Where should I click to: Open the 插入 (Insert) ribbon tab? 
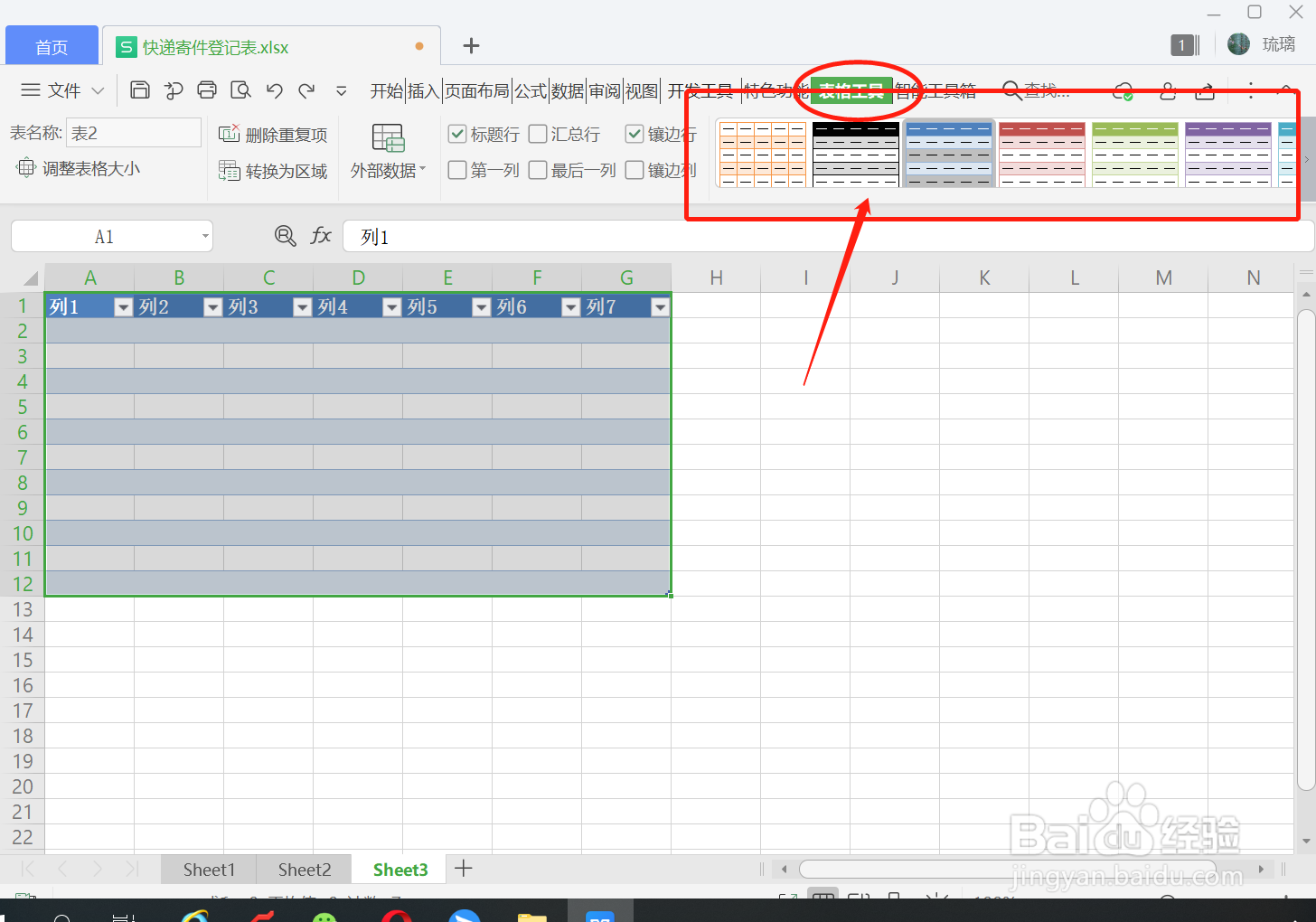pos(423,90)
